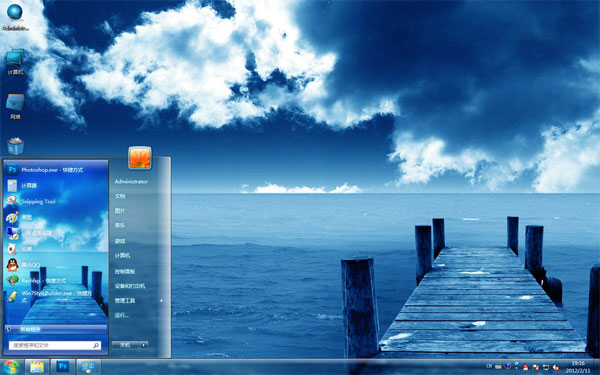The width and height of the screenshot is (600, 375).
Task: Open the Network (网络) desktop icon
Action: [15, 107]
